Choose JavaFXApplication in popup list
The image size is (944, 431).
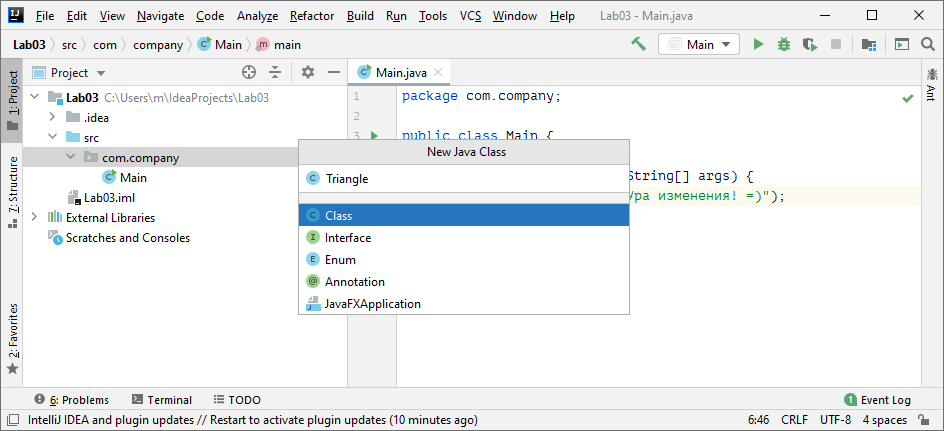464,303
